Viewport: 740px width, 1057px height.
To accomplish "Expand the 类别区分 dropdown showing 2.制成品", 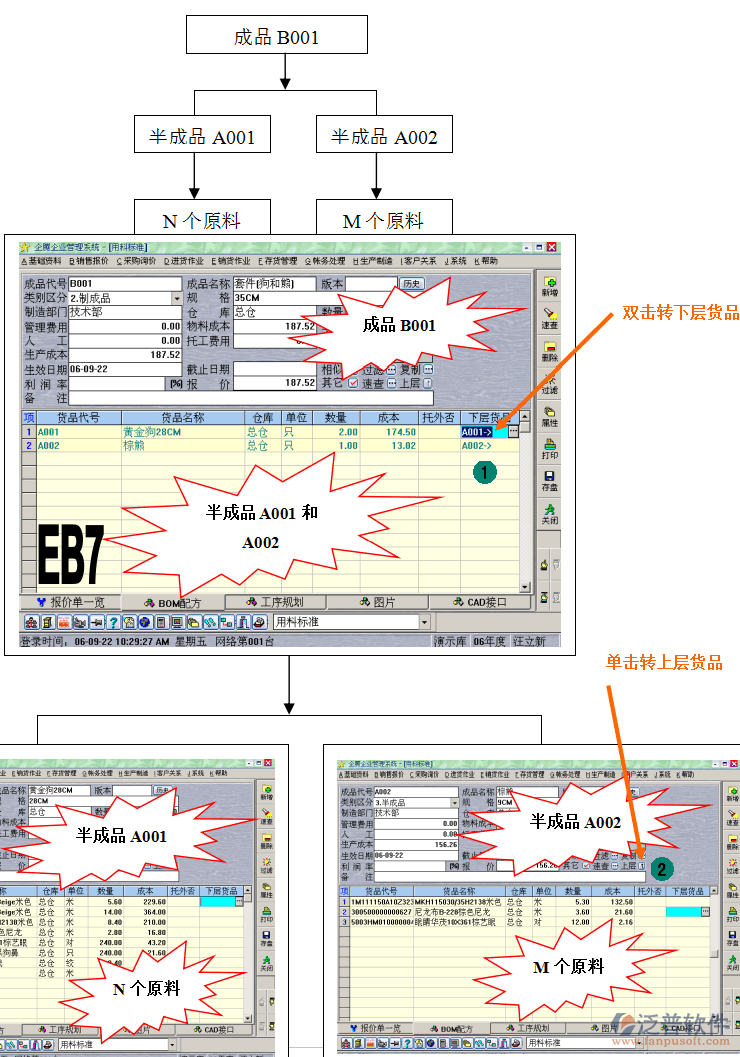I will (177, 298).
